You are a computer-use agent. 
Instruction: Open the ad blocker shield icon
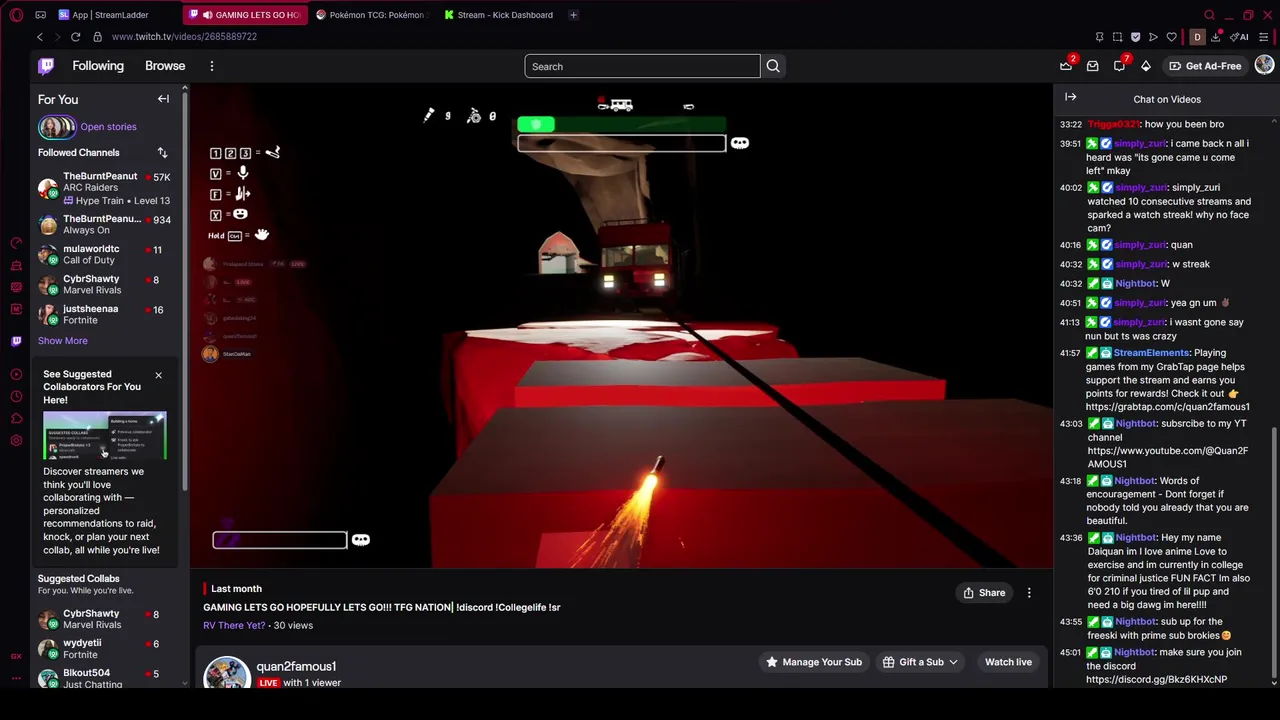click(x=1135, y=37)
